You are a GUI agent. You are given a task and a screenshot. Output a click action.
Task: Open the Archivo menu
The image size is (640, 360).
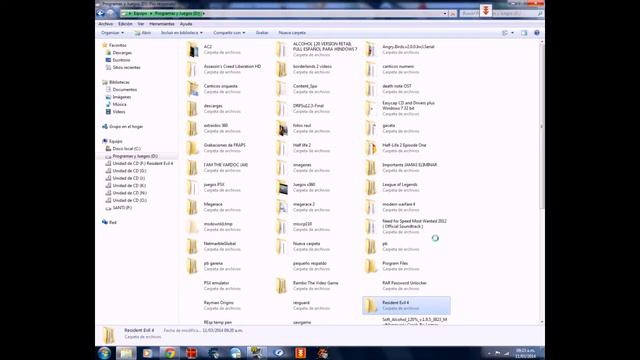click(106, 24)
